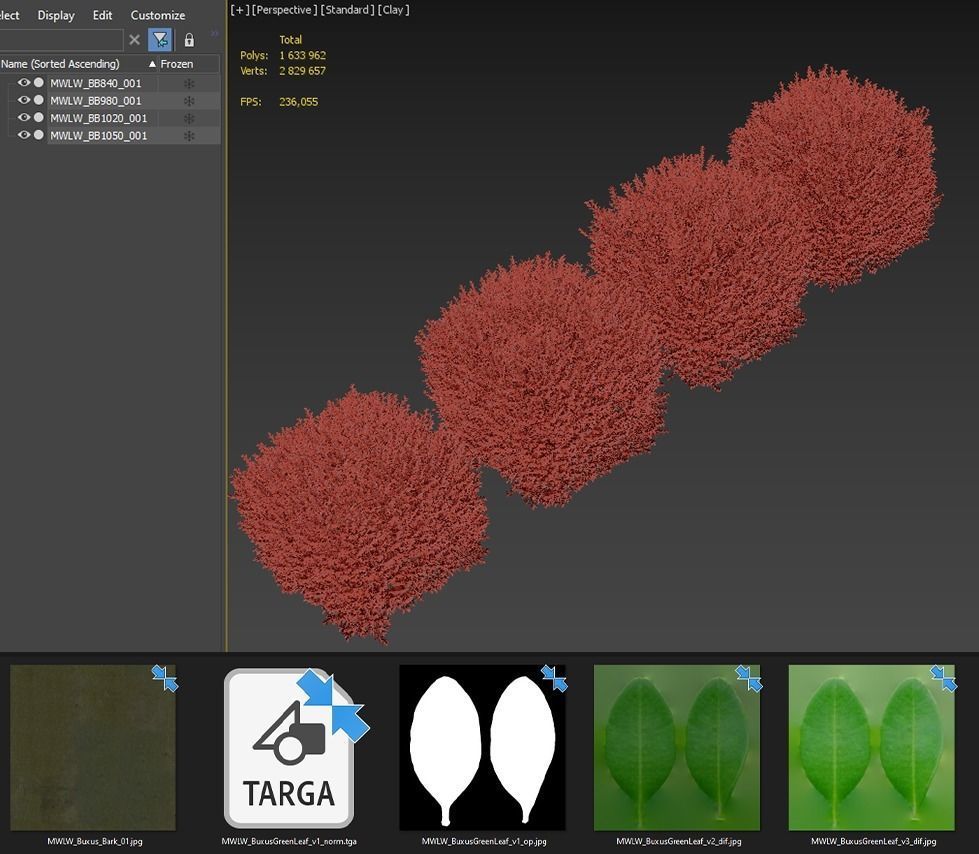
Task: Click the blue arrows badge on the TARGA icon
Action: pos(333,705)
